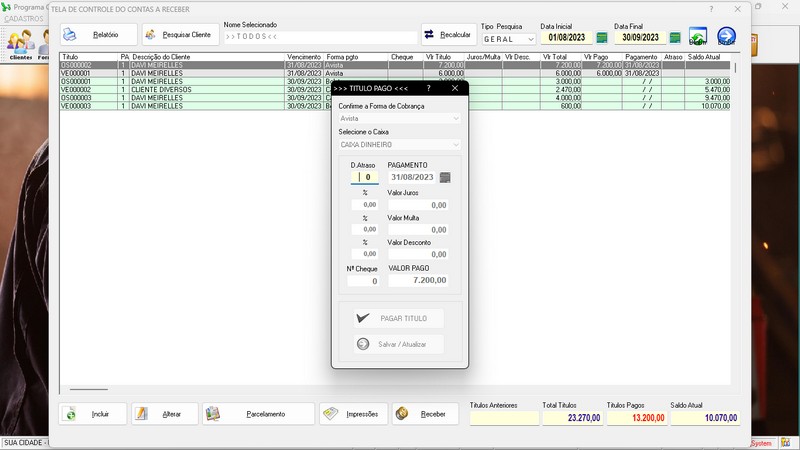800x450 pixels.
Task: Click the Saldo Atual total 10.070,00
Action: [705, 418]
